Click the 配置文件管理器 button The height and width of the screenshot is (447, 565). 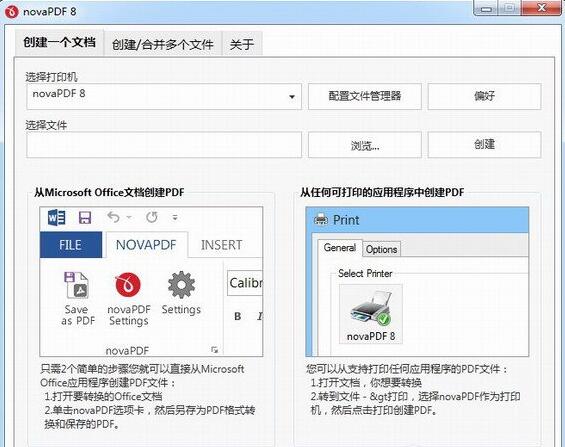pyautogui.click(x=365, y=96)
